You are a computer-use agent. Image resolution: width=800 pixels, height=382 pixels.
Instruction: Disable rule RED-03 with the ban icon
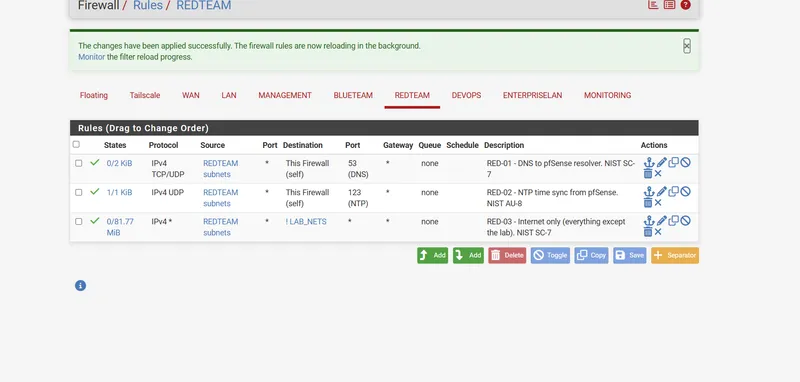(x=686, y=221)
